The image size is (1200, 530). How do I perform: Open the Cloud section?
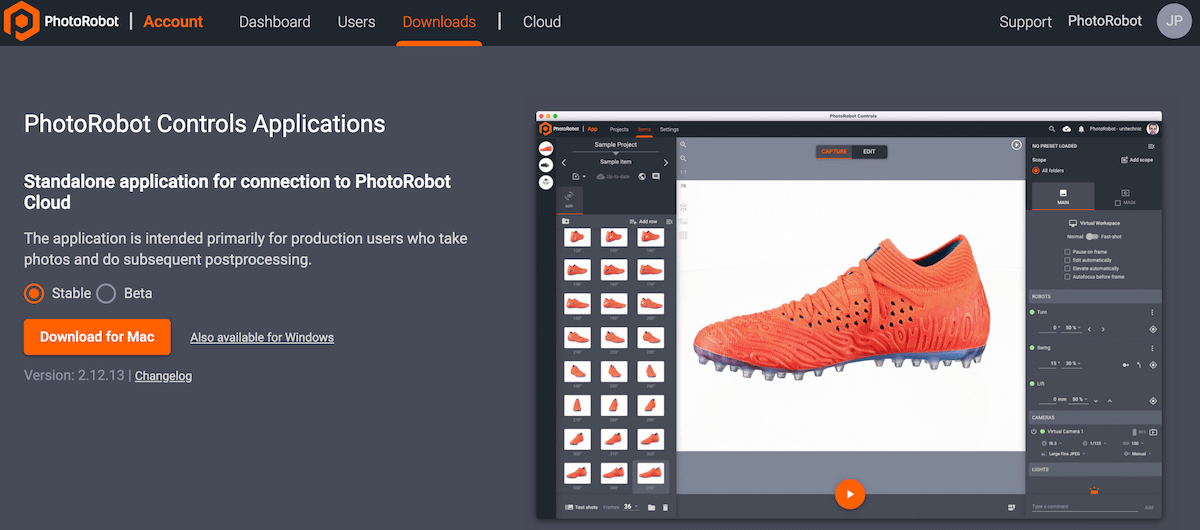pyautogui.click(x=542, y=21)
